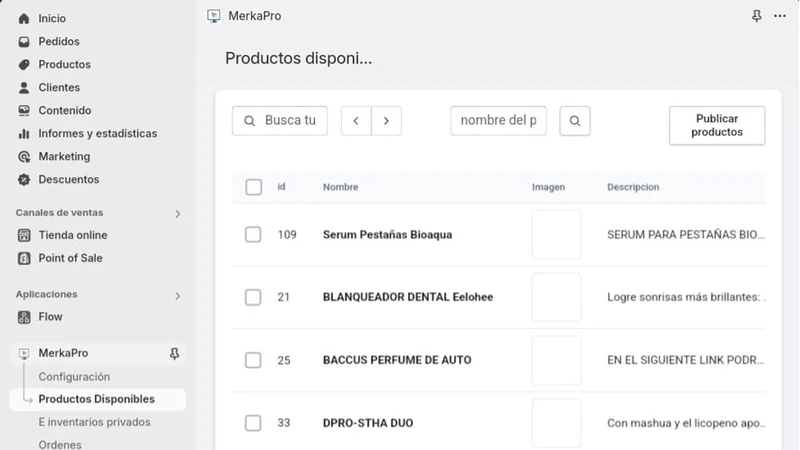Click the magnifier search button by nombre field
The width and height of the screenshot is (800, 450).
pyautogui.click(x=575, y=121)
